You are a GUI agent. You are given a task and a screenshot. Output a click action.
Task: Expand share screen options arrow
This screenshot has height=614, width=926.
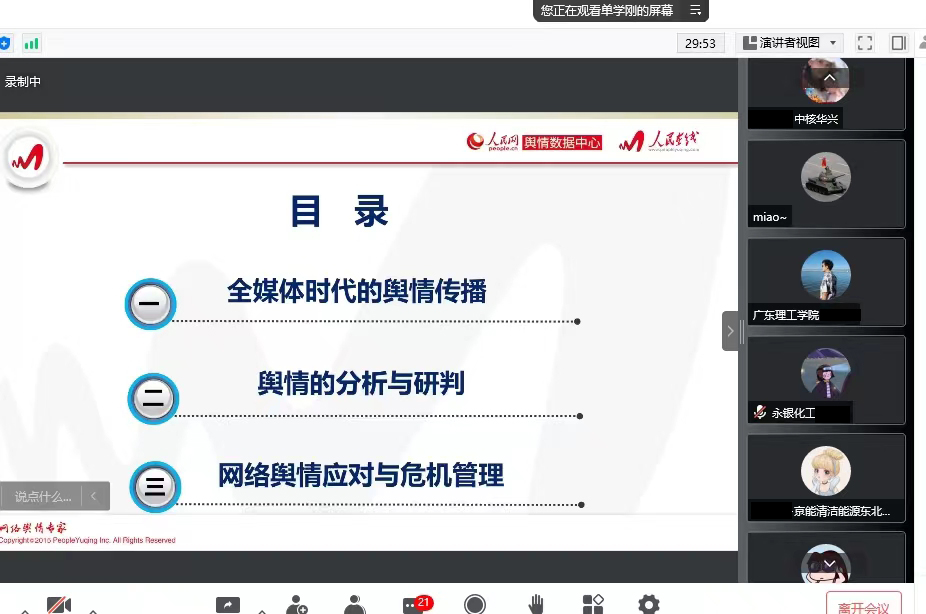[x=262, y=609]
